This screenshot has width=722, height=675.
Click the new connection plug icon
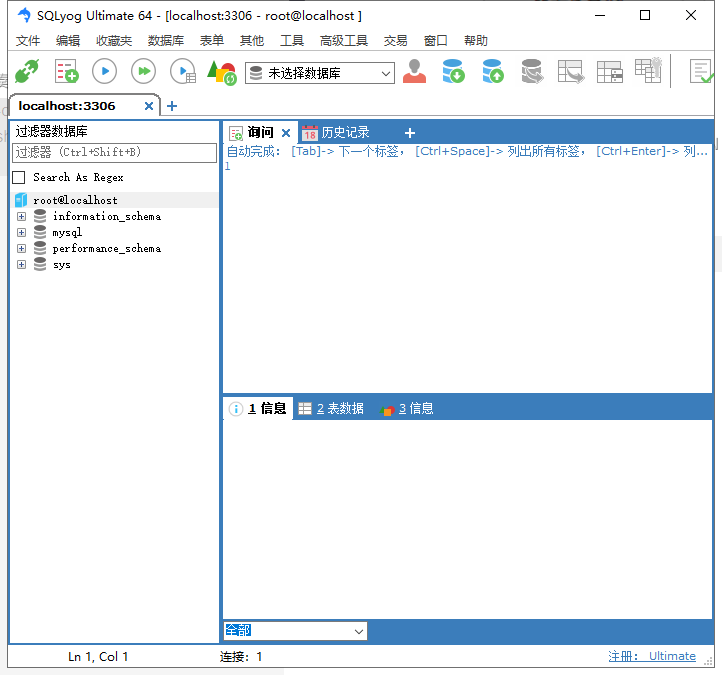coord(27,71)
